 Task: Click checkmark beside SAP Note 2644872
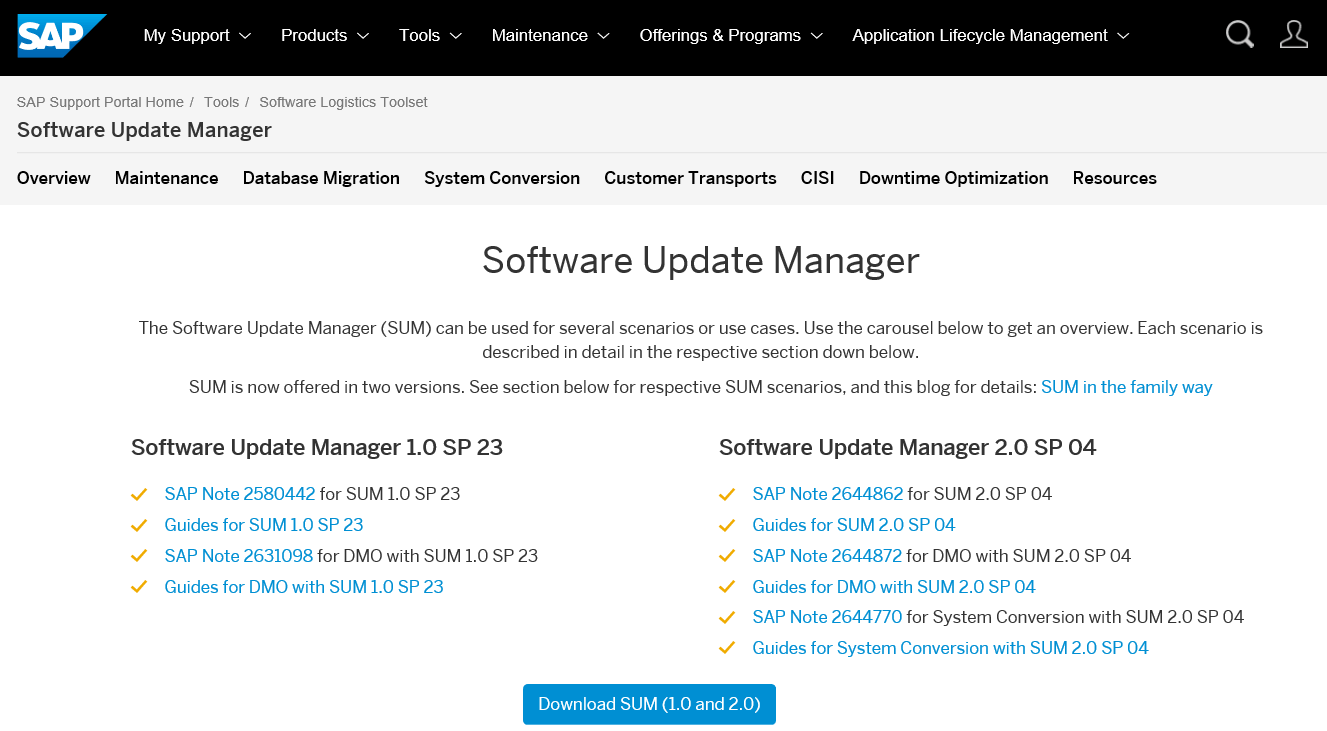click(x=727, y=556)
